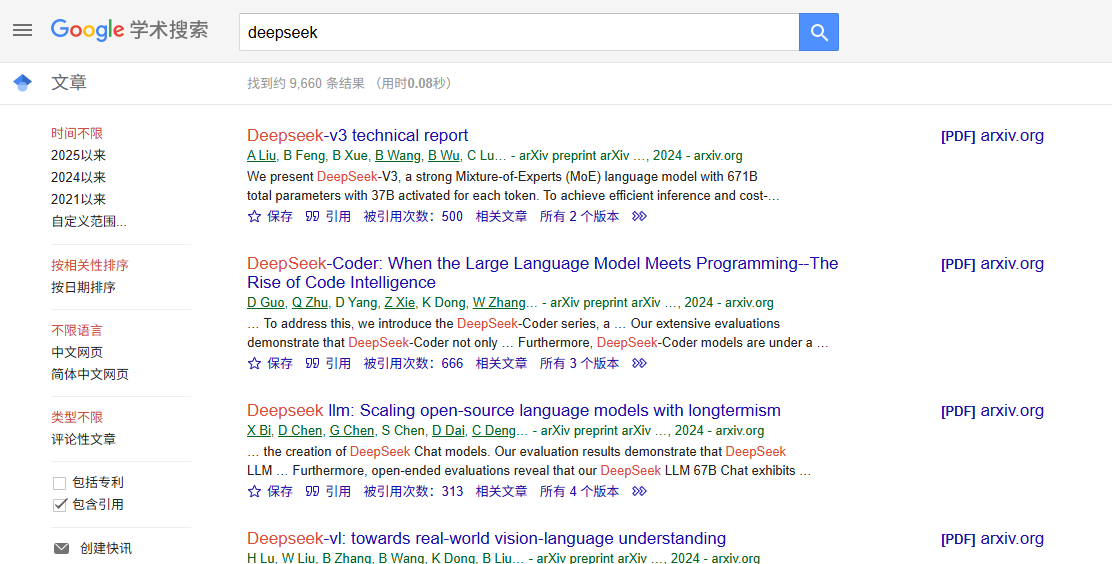Open the Deepseek-vl vision-language title
Image resolution: width=1112 pixels, height=564 pixels.
pyautogui.click(x=486, y=538)
